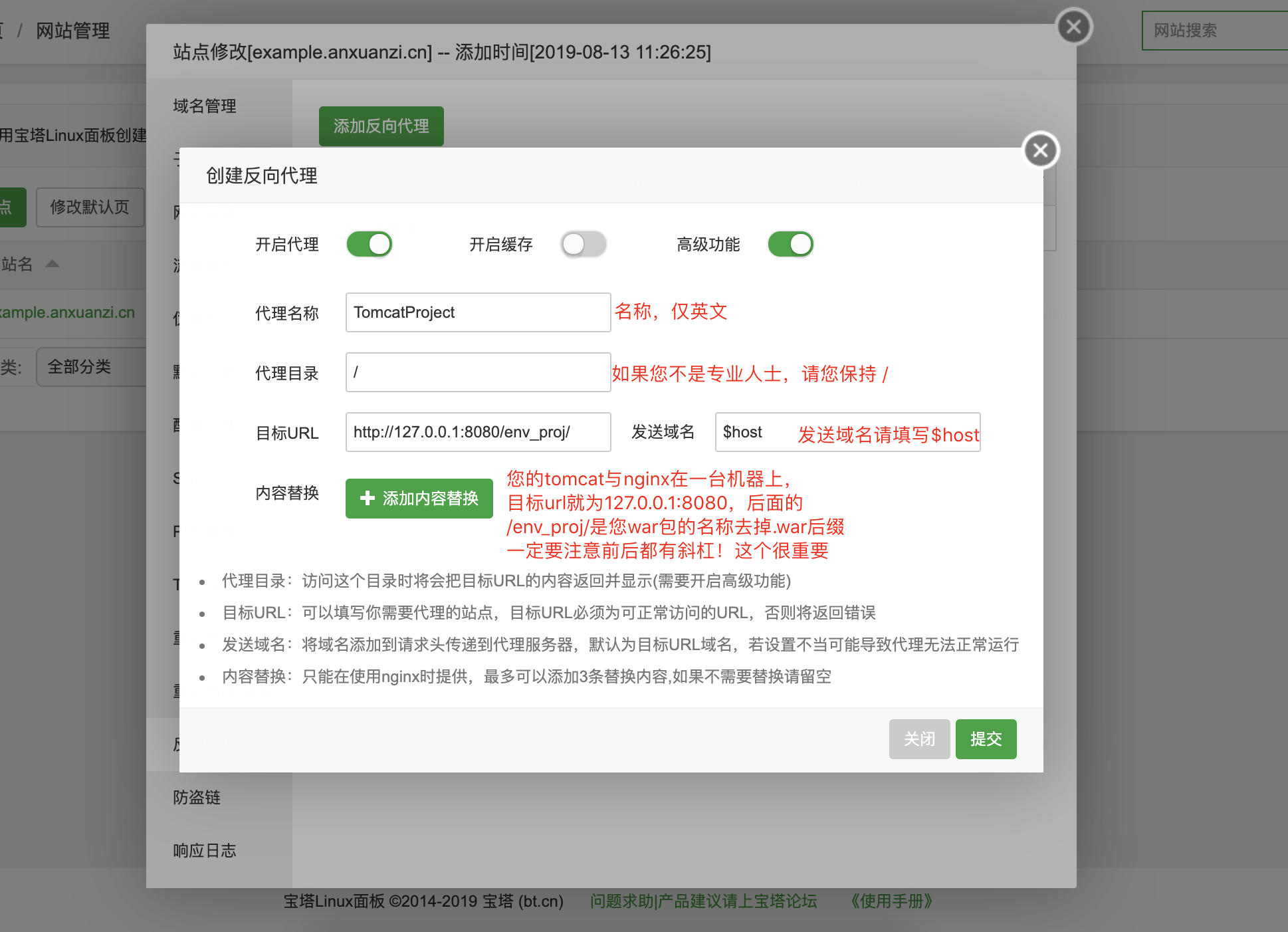The width and height of the screenshot is (1288, 932).
Task: Click the plus icon on 添加内容替换
Action: click(367, 499)
